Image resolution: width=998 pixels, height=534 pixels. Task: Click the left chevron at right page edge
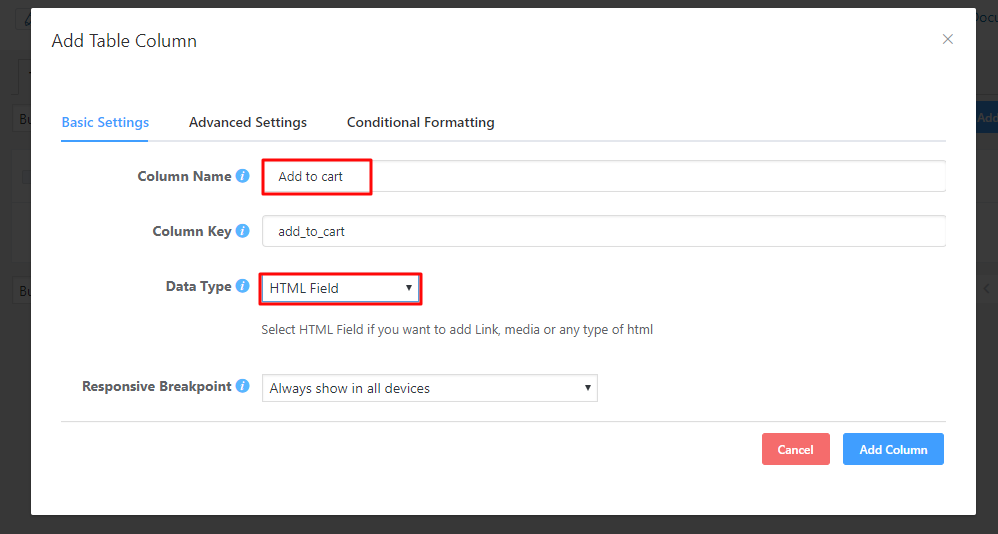(986, 288)
